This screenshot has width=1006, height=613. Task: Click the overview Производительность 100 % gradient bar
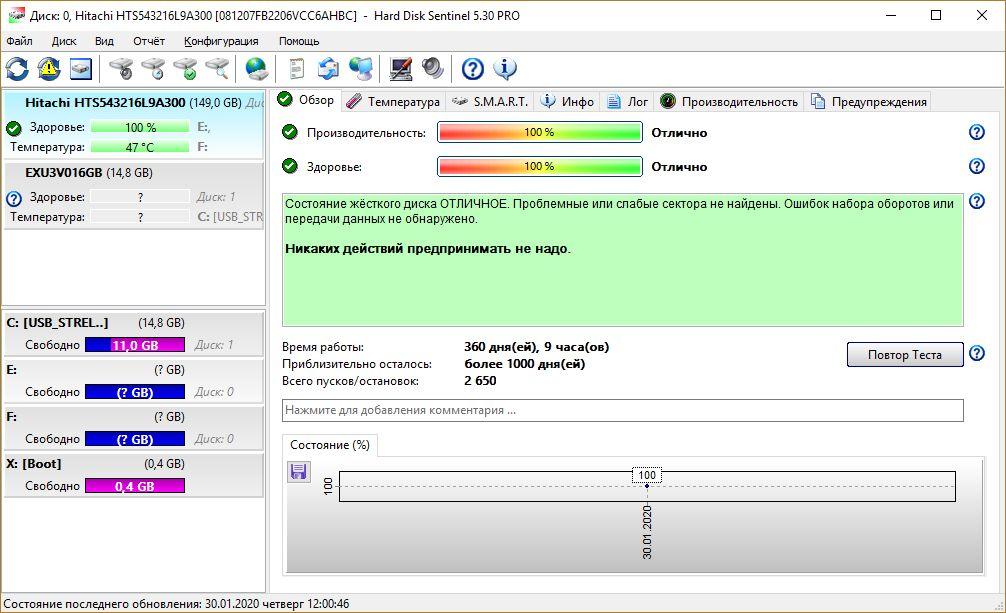540,132
